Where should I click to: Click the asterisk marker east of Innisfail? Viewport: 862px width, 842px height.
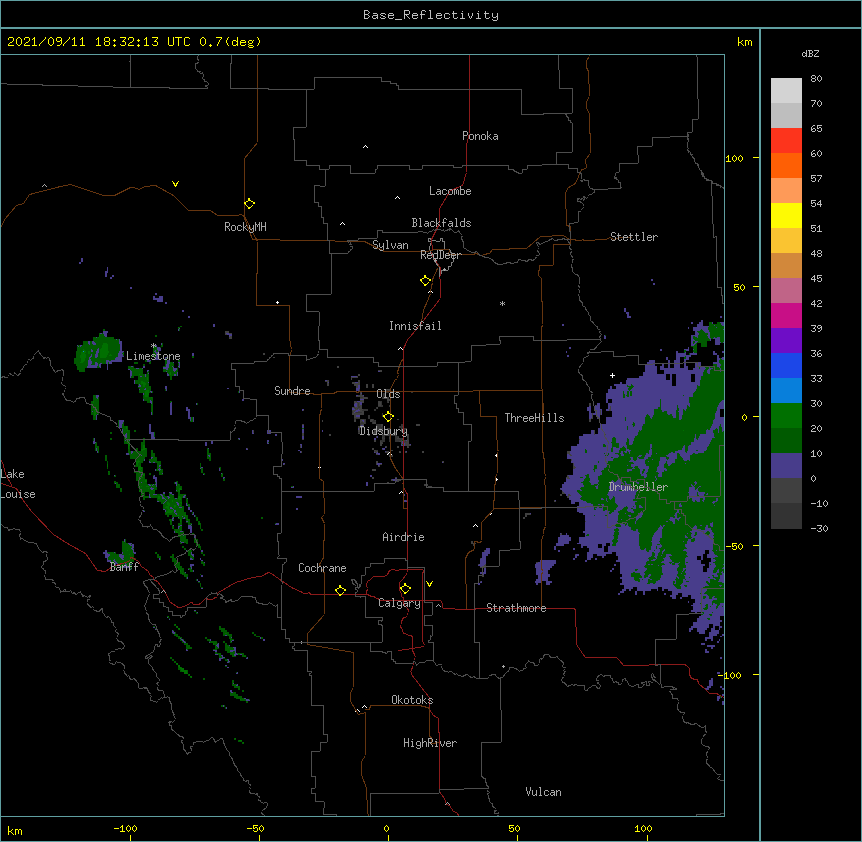(502, 303)
